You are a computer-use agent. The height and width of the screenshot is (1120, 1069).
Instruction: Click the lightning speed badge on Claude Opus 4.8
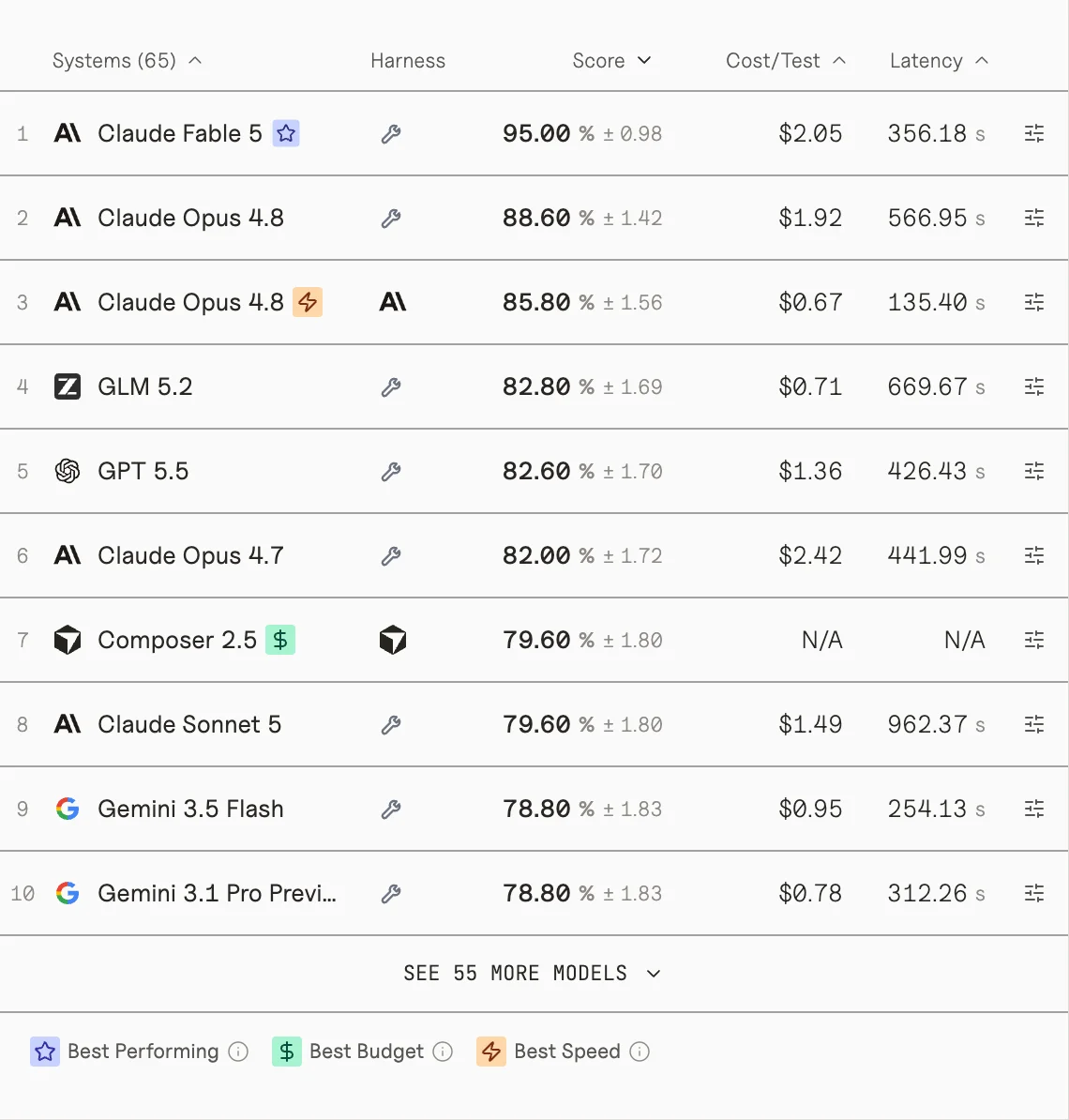(x=308, y=302)
